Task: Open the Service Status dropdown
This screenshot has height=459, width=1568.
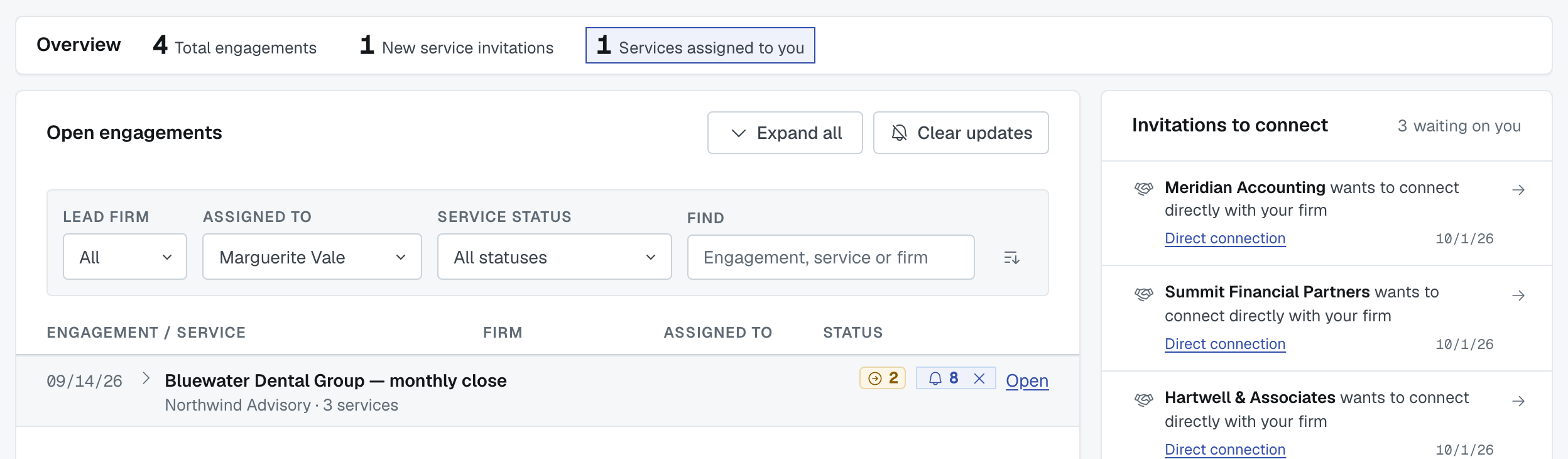Action: [x=555, y=257]
